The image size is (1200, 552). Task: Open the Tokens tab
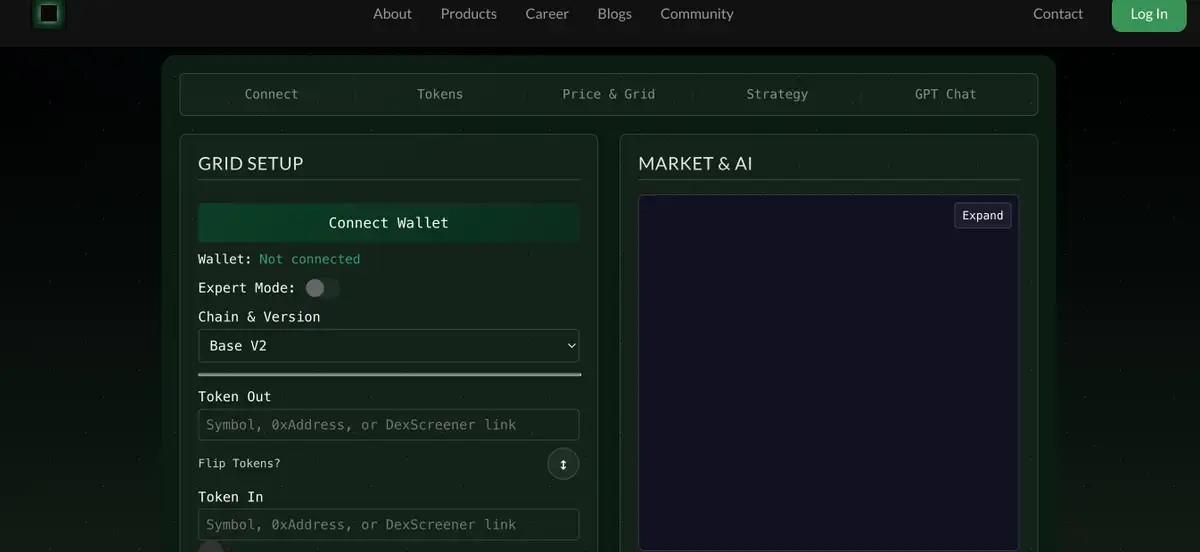point(440,94)
